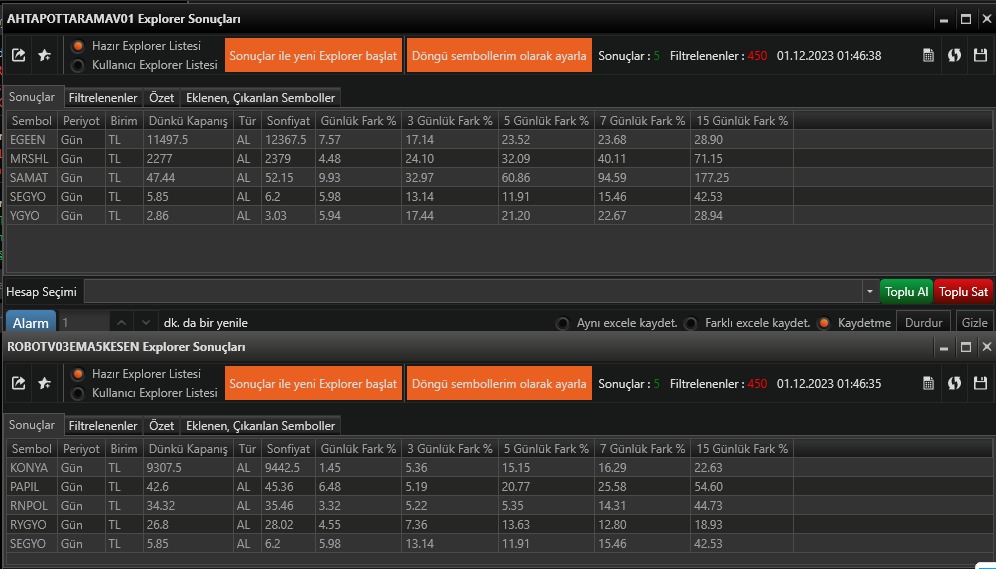The height and width of the screenshot is (569, 996).
Task: Click the red Toplu Sat button
Action: click(x=964, y=292)
